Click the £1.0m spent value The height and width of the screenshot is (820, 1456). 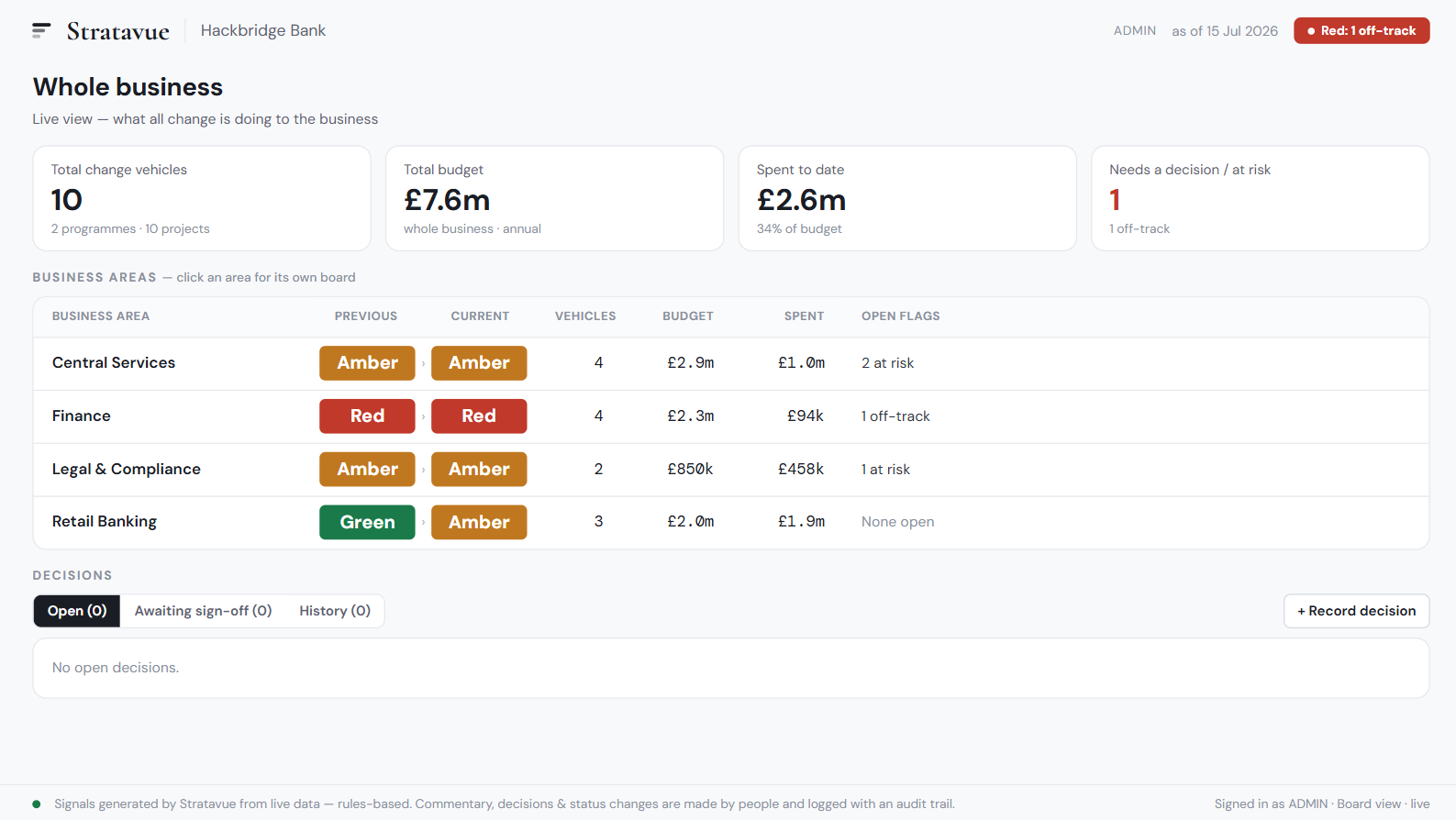pyautogui.click(x=801, y=363)
